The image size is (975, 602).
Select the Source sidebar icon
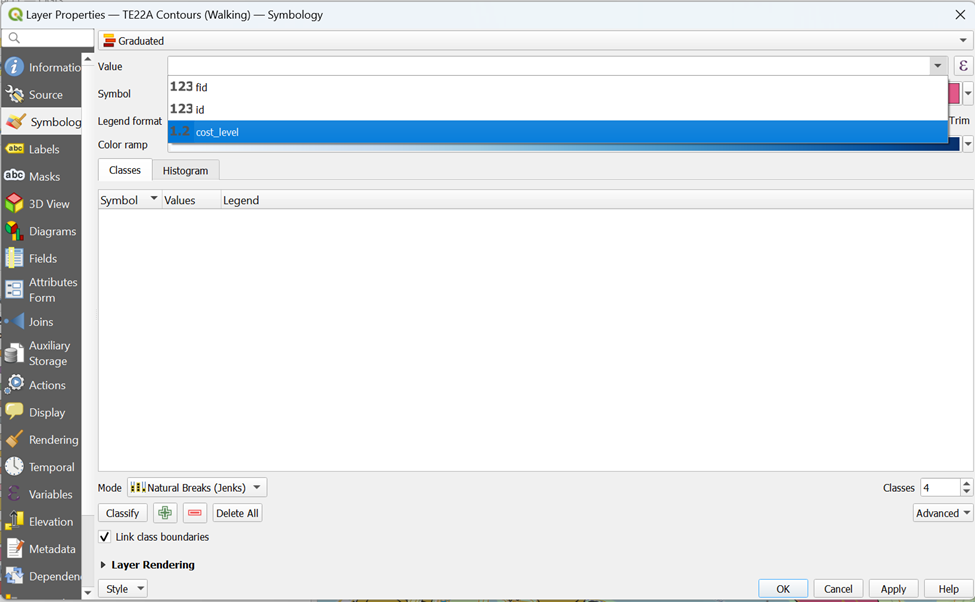coord(14,94)
